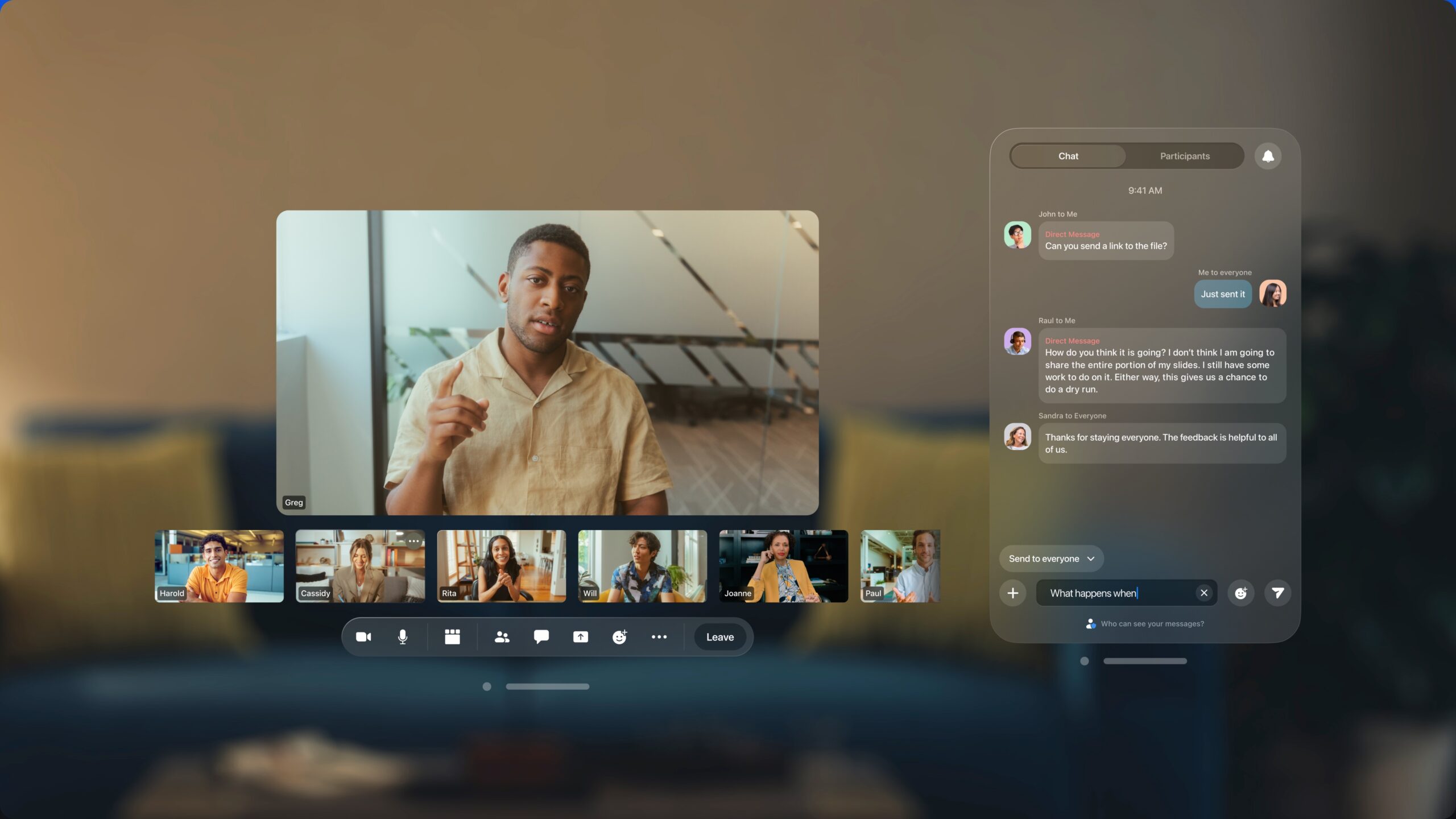Open Who can see your messages link

point(1151,623)
